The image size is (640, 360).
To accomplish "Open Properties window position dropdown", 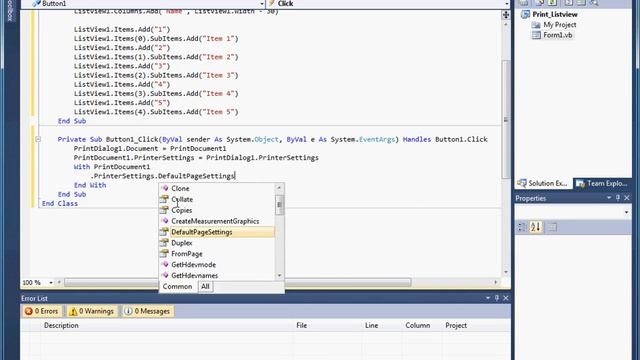I will (x=609, y=198).
